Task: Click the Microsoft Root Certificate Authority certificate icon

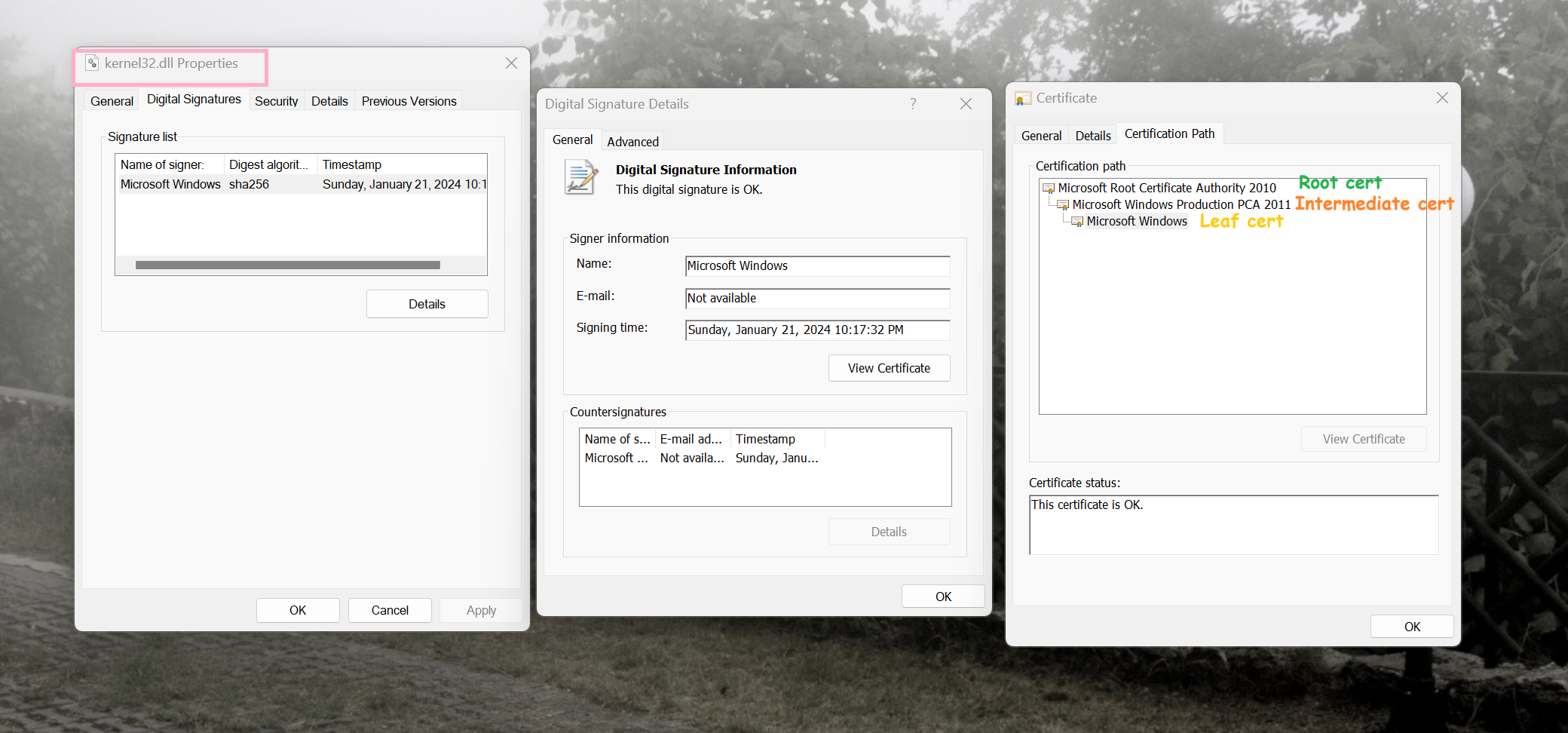Action: [1049, 188]
